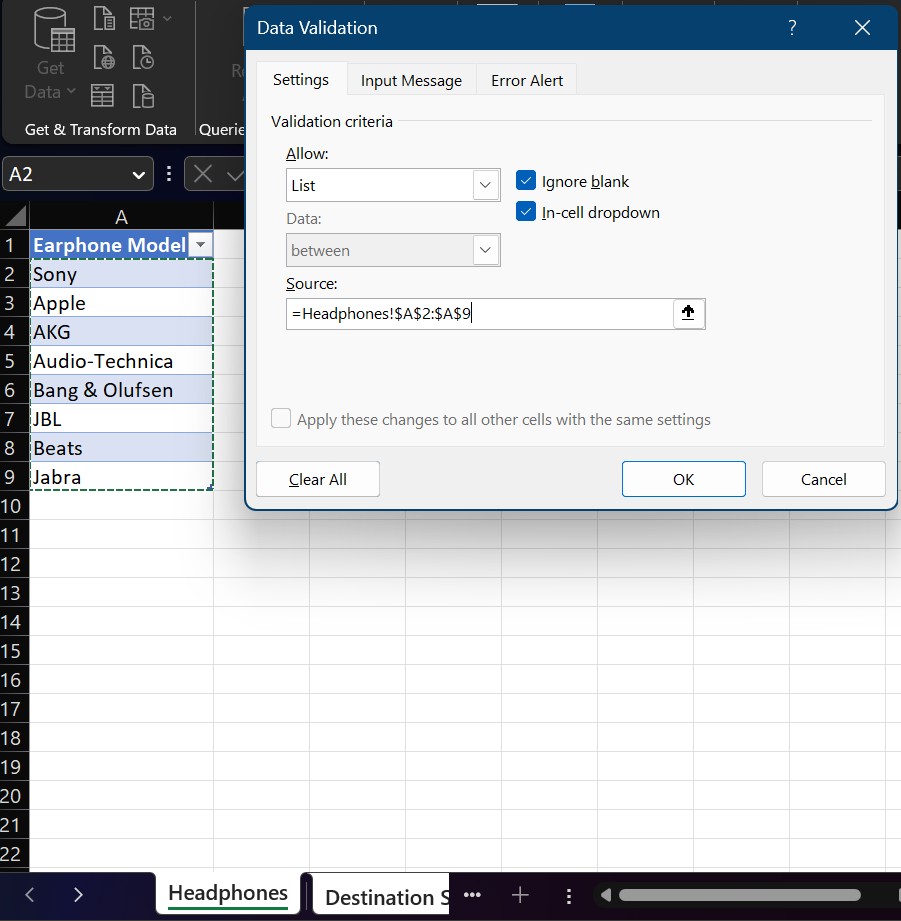Click formula bar three-dot resize handle

169,174
